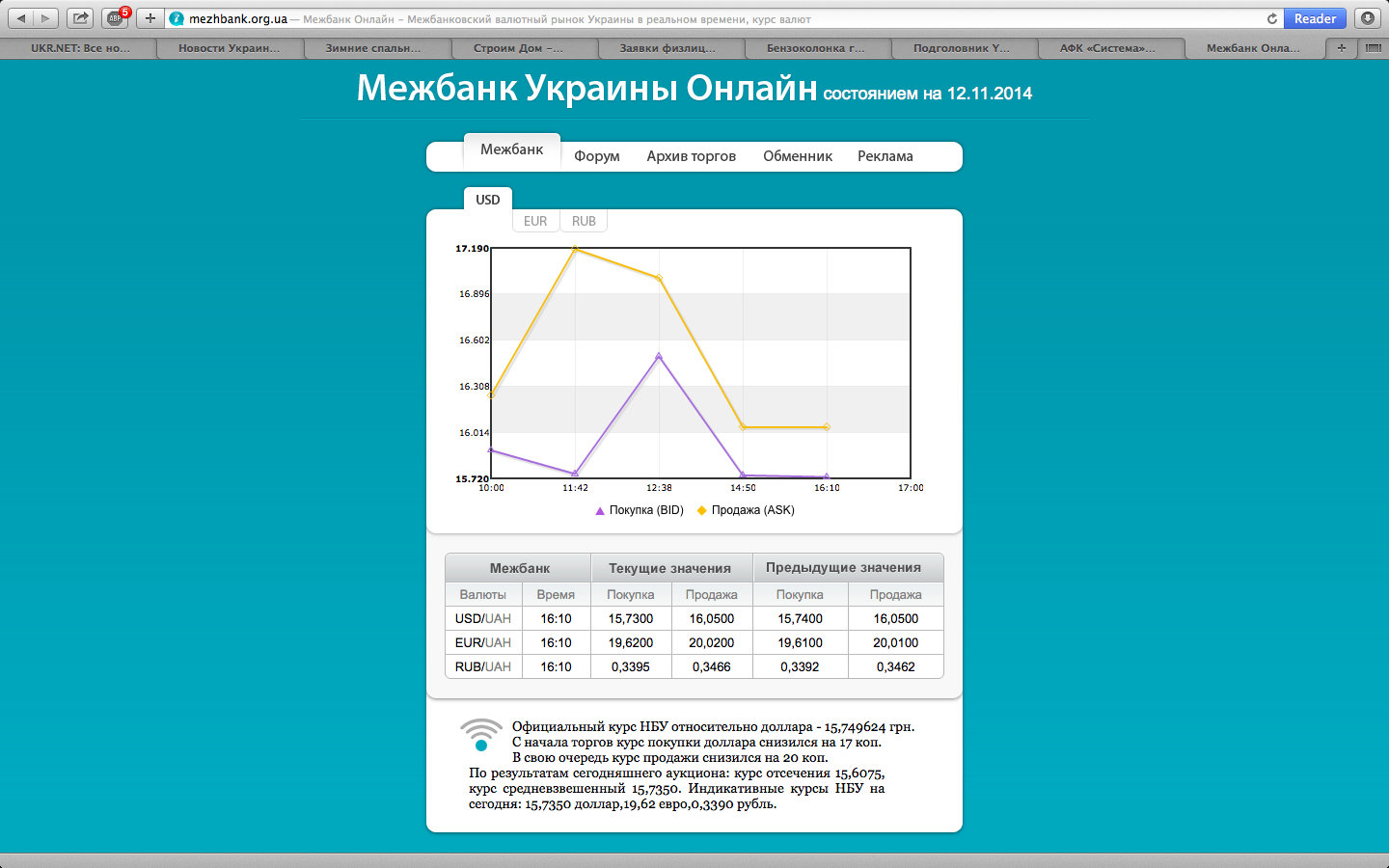This screenshot has height=868, width=1389.
Task: Click the browser forward arrow button
Action: 45,18
